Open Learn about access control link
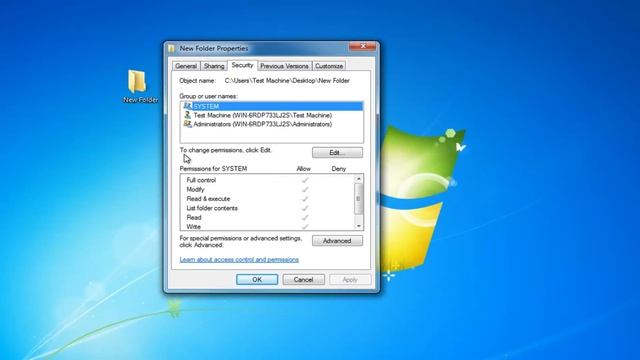640x360 pixels. pyautogui.click(x=239, y=260)
